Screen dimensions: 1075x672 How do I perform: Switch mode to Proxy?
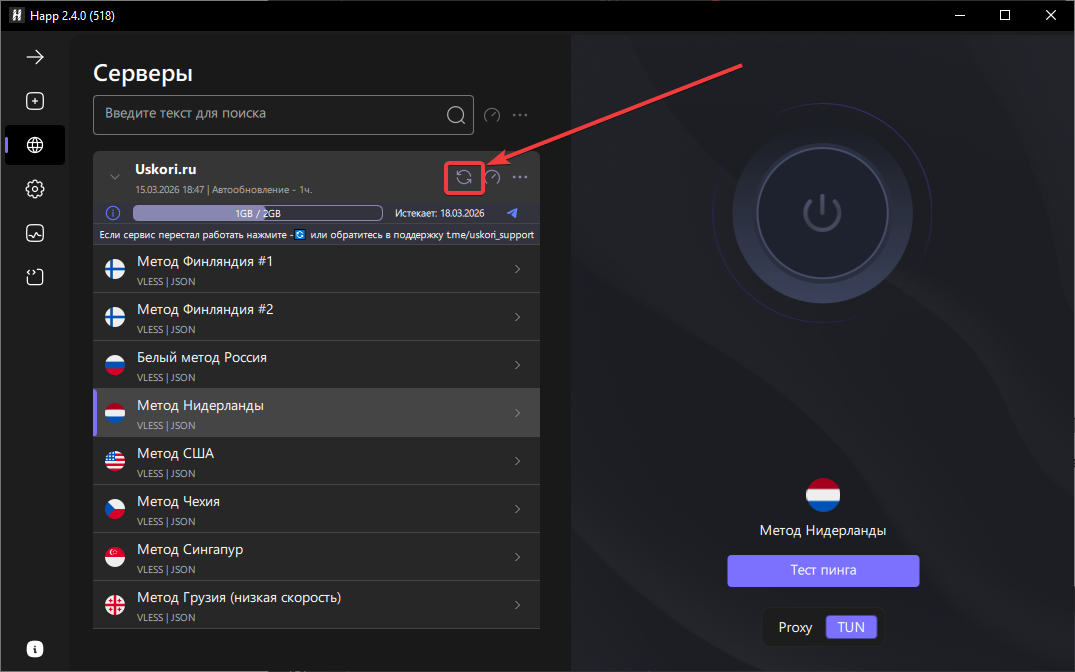(x=795, y=628)
